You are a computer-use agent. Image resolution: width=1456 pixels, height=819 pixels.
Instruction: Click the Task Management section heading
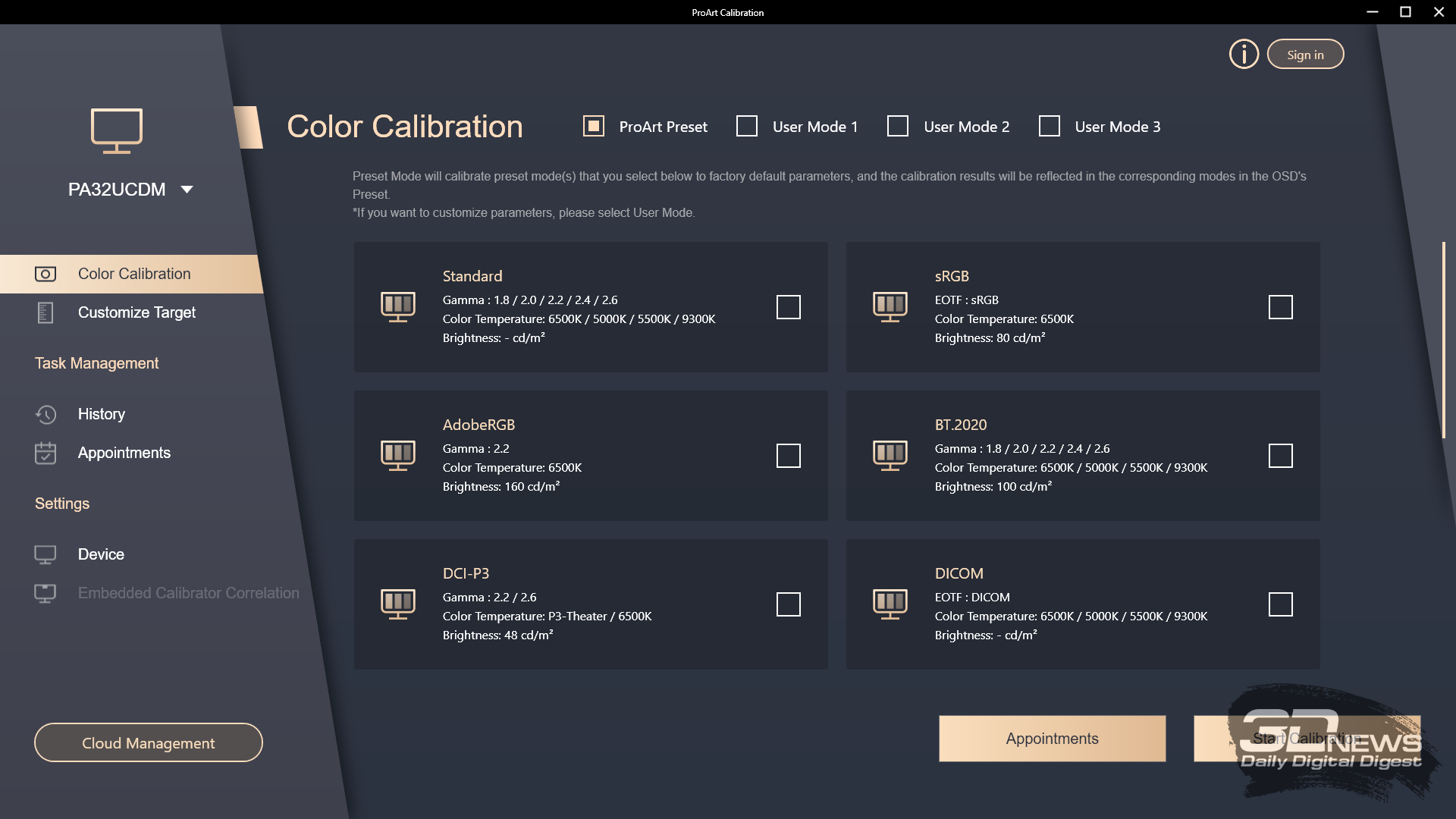(96, 363)
